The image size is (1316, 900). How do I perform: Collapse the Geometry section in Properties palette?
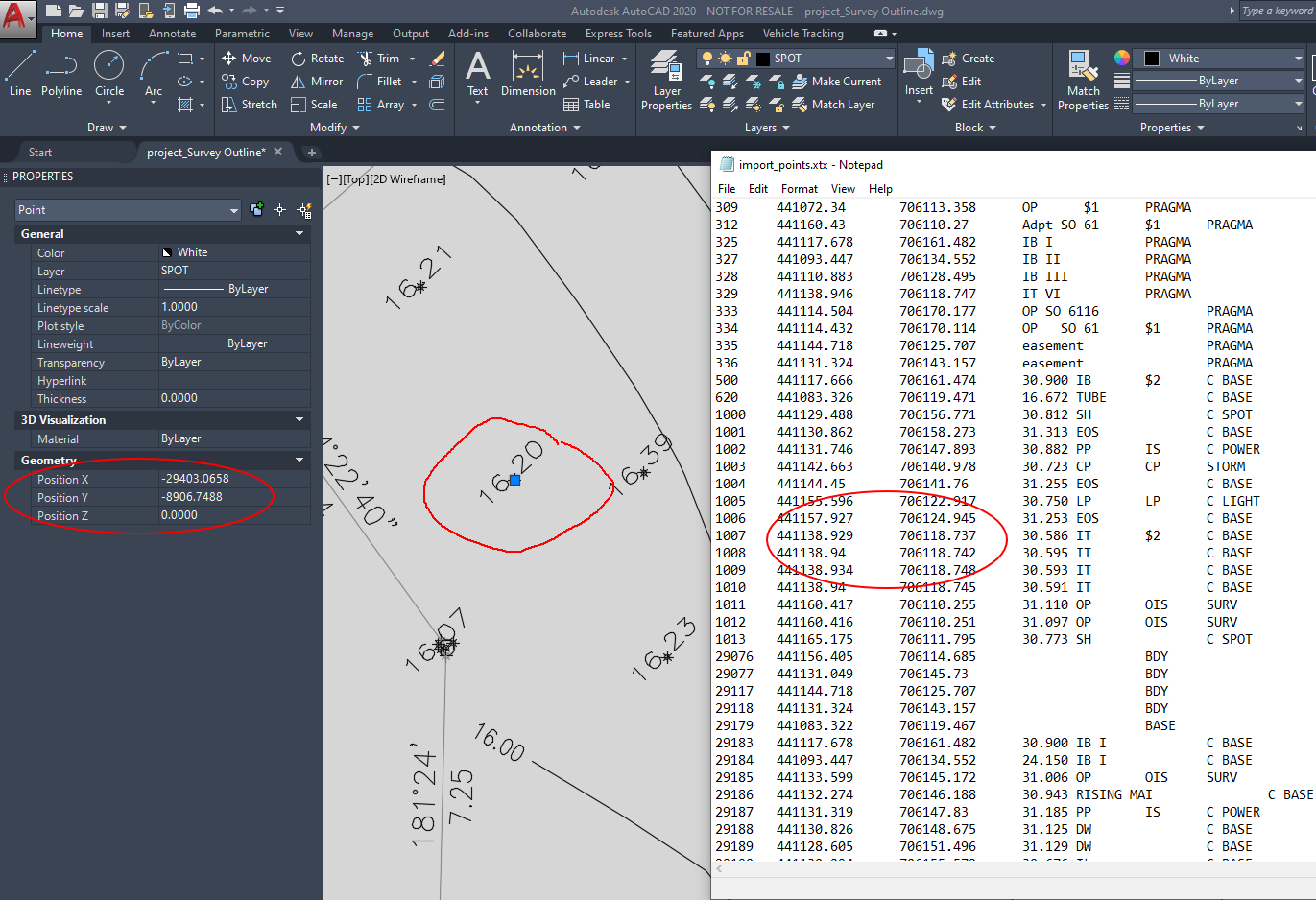(299, 460)
